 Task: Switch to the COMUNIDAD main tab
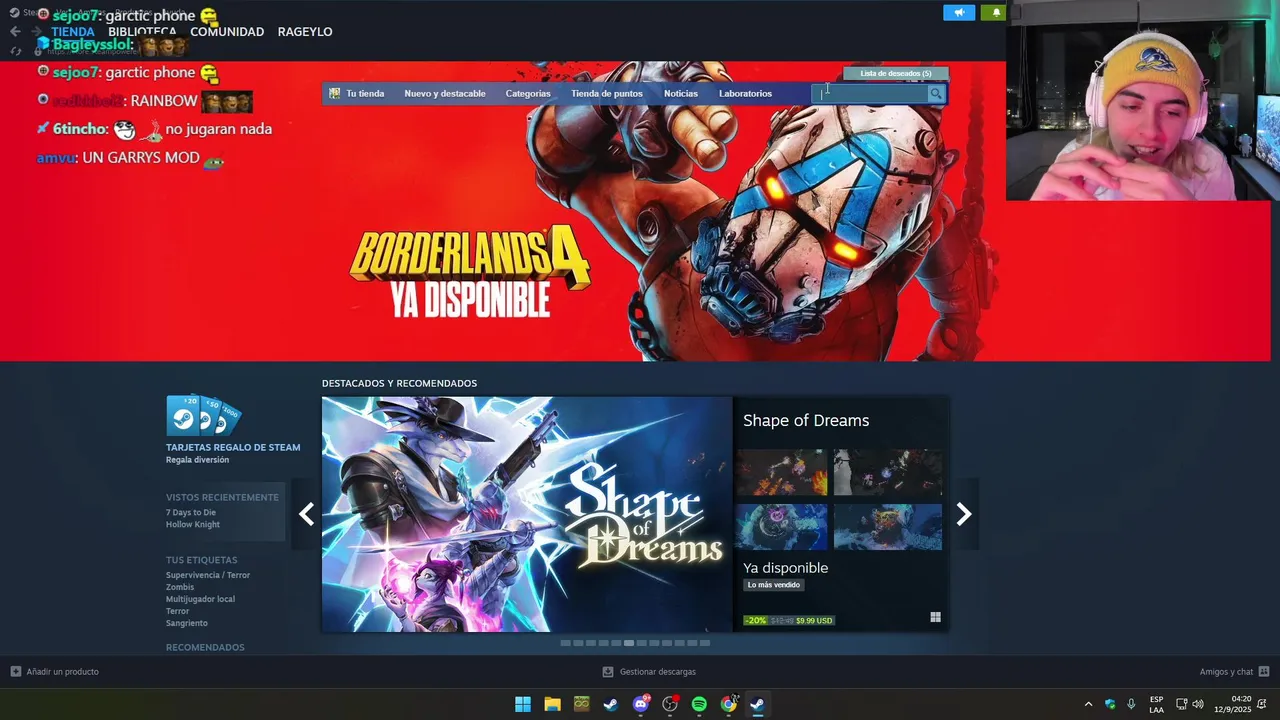(x=227, y=32)
